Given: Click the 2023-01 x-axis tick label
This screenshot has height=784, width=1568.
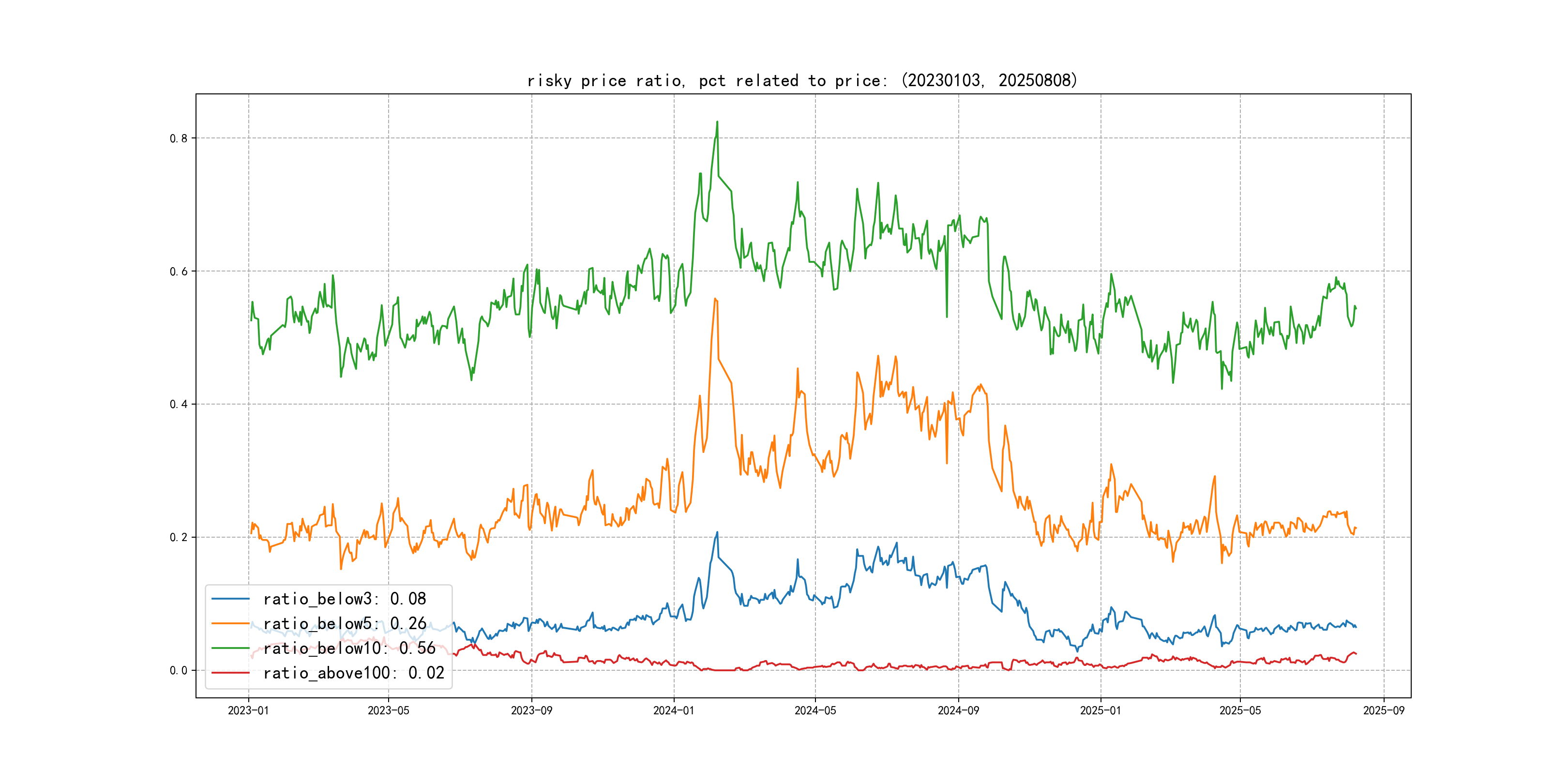Looking at the screenshot, I should click(x=248, y=710).
